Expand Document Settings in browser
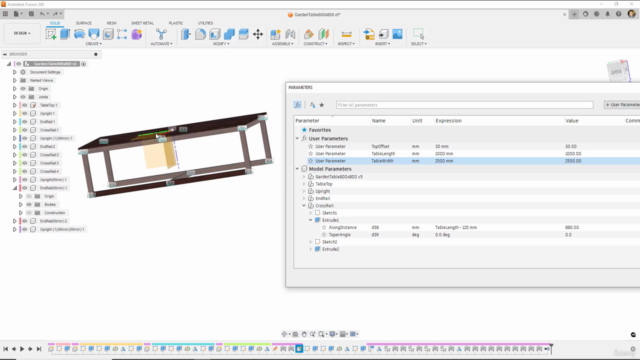The width and height of the screenshot is (640, 360). pyautogui.click(x=15, y=72)
